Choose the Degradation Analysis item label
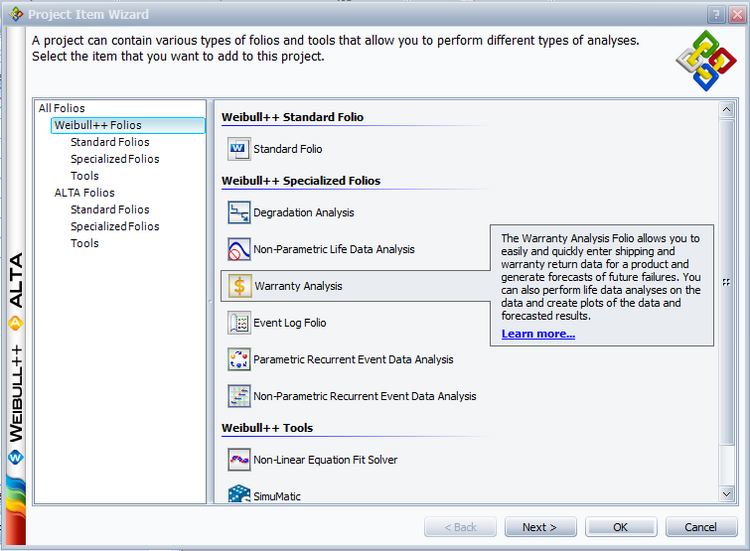750x551 pixels. pos(304,212)
